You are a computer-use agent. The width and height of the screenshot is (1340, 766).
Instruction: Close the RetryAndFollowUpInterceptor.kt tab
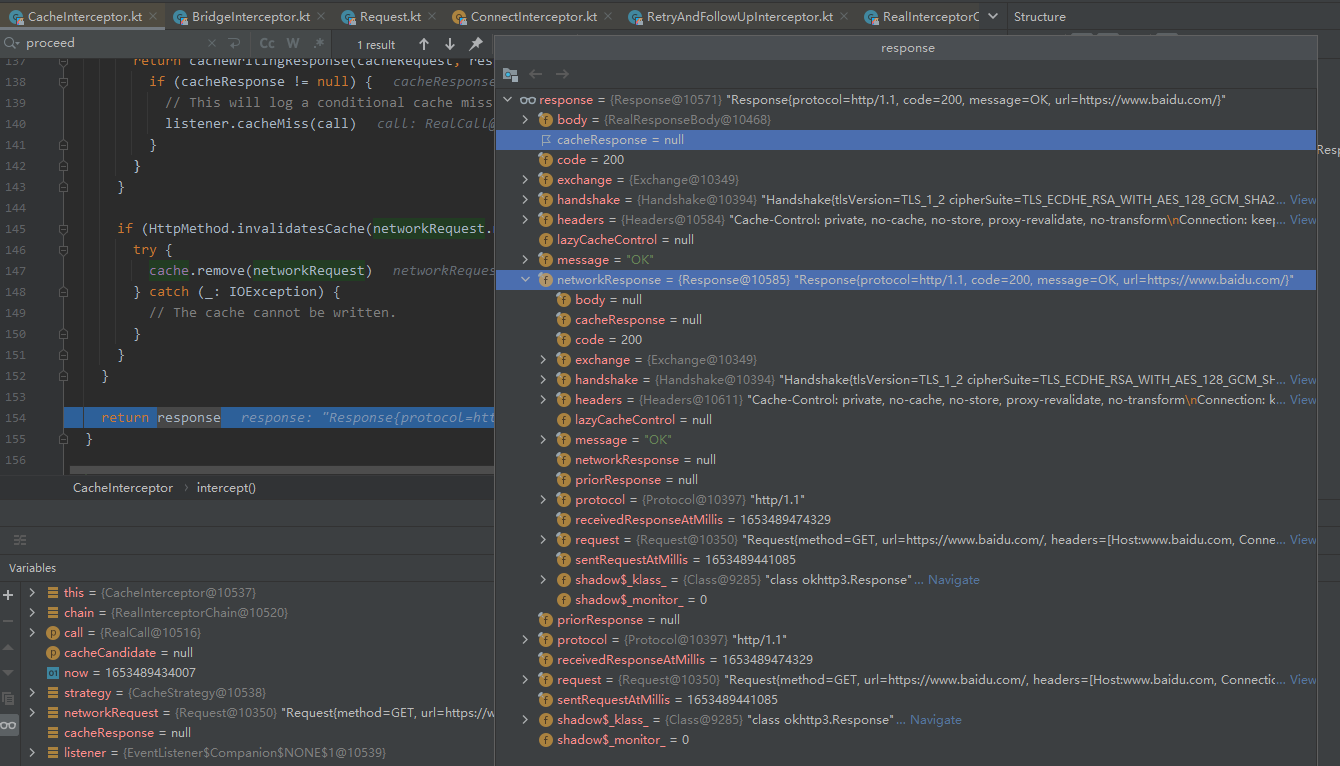pyautogui.click(x=842, y=17)
